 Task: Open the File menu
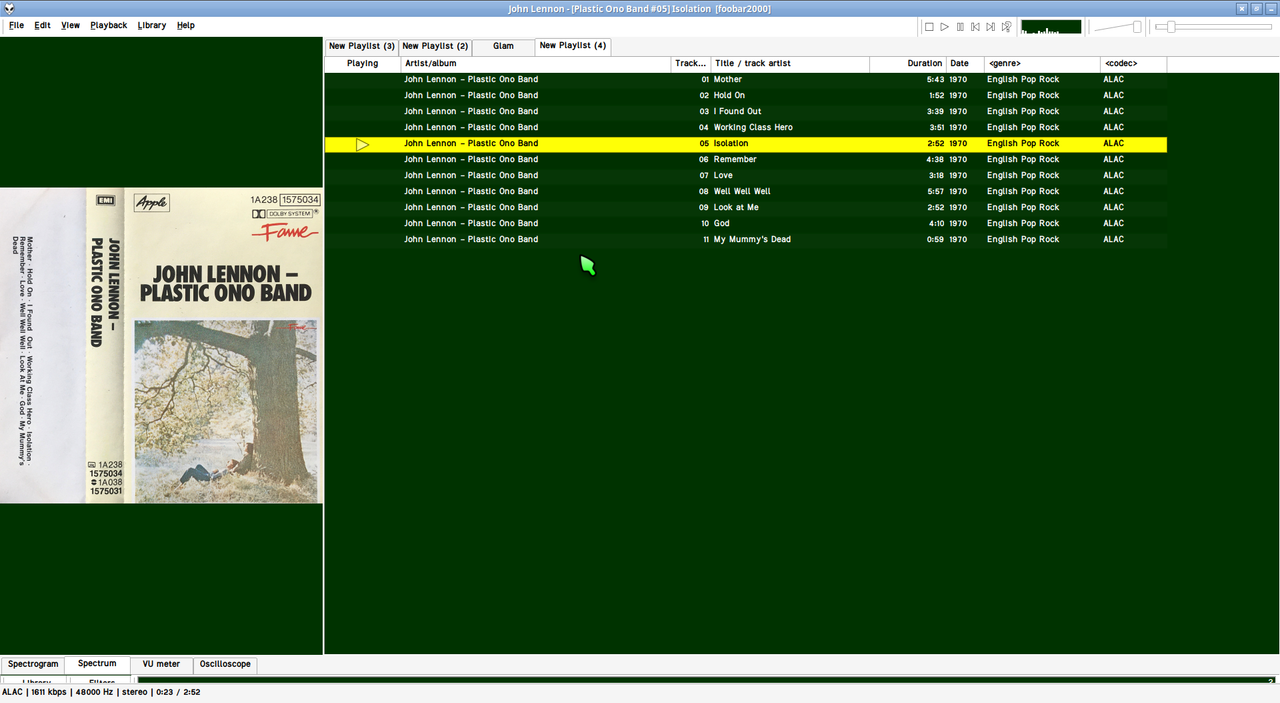pos(16,25)
